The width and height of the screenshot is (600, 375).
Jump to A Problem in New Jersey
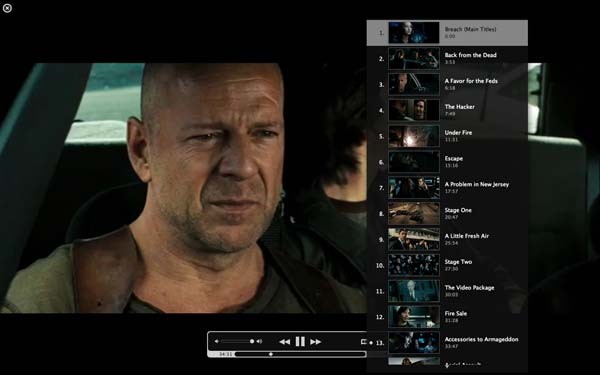tap(447, 188)
